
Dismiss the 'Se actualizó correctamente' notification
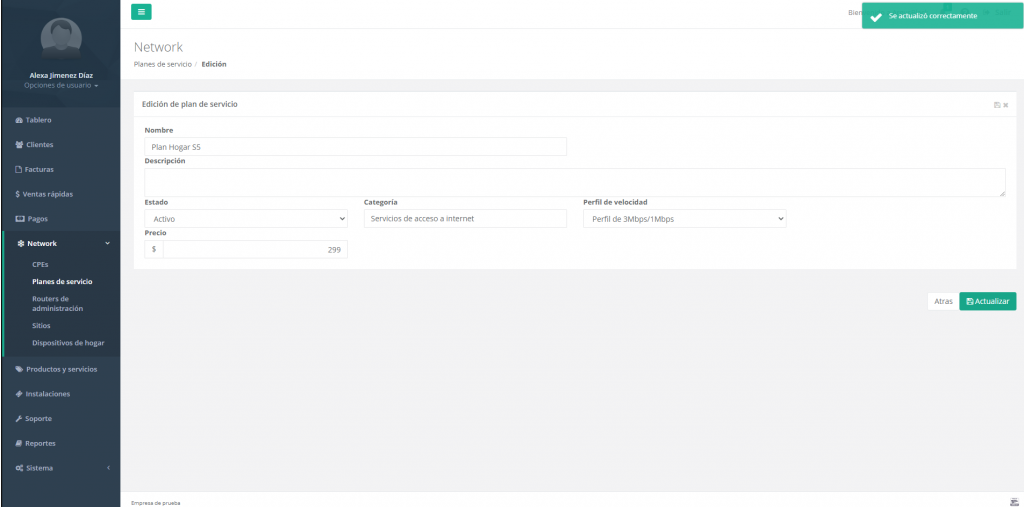942,16
